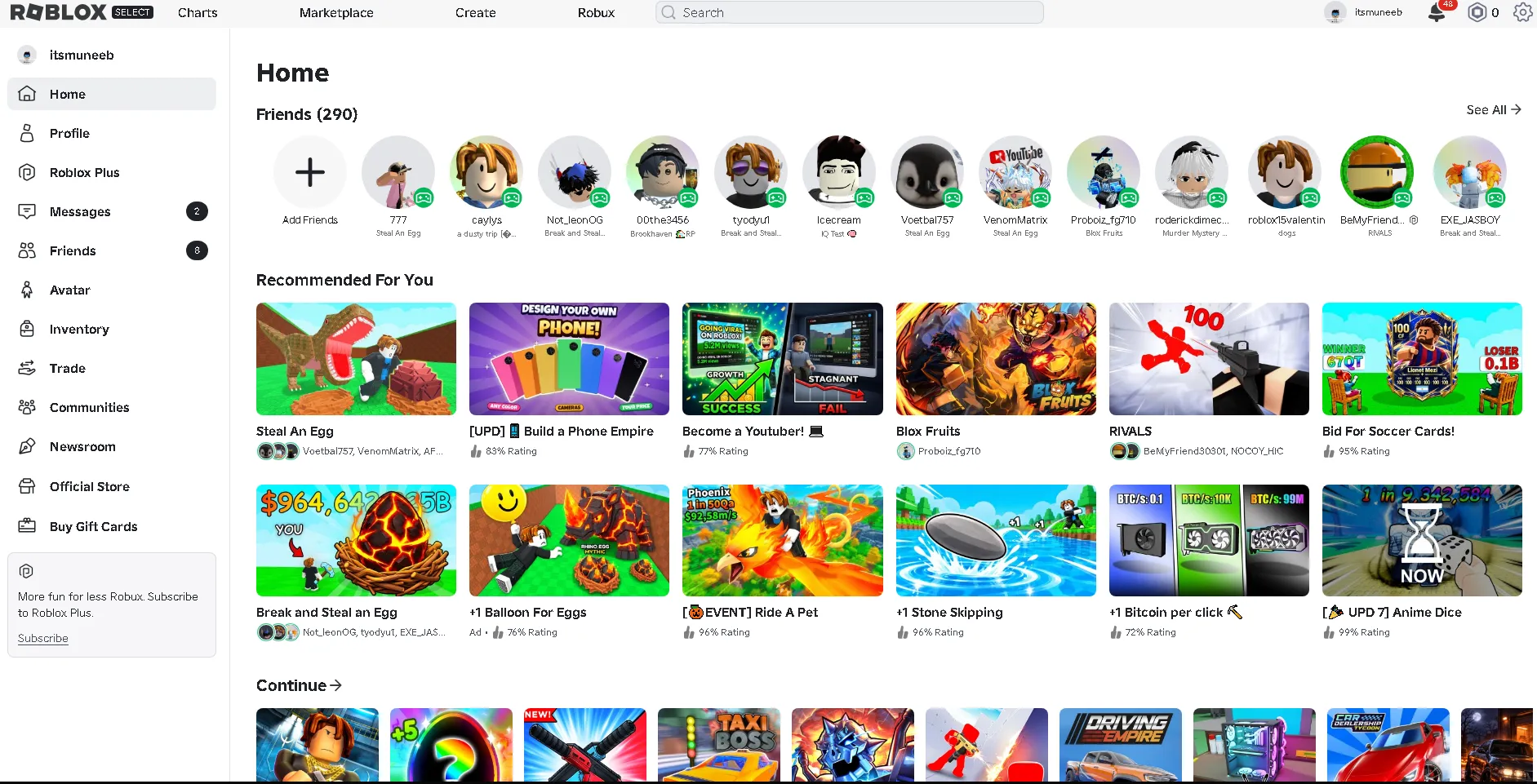Click the Official Store shop icon
The width and height of the screenshot is (1537, 784).
27,486
